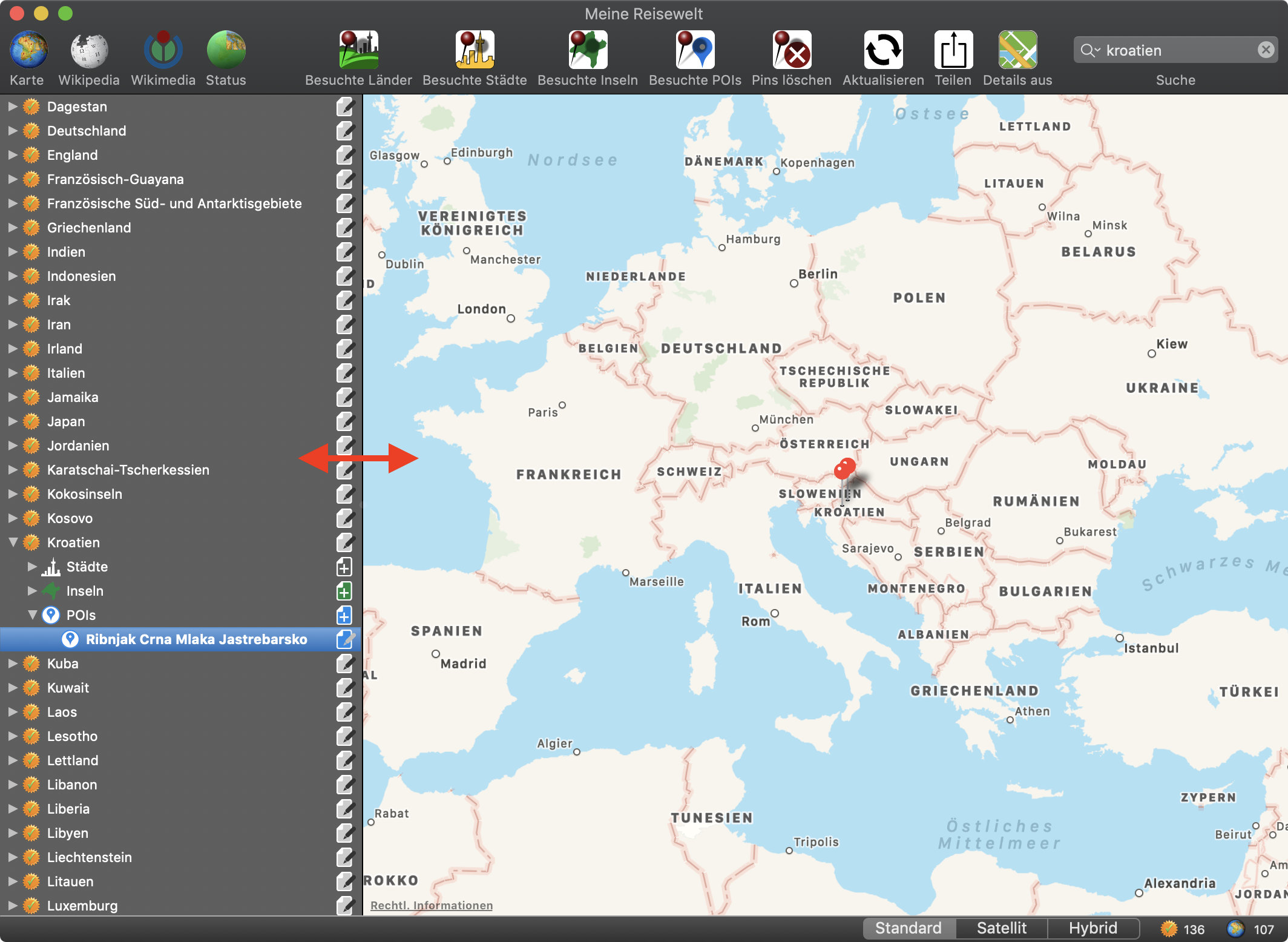
Task: Expand the Inseln subgroup
Action: pos(32,591)
